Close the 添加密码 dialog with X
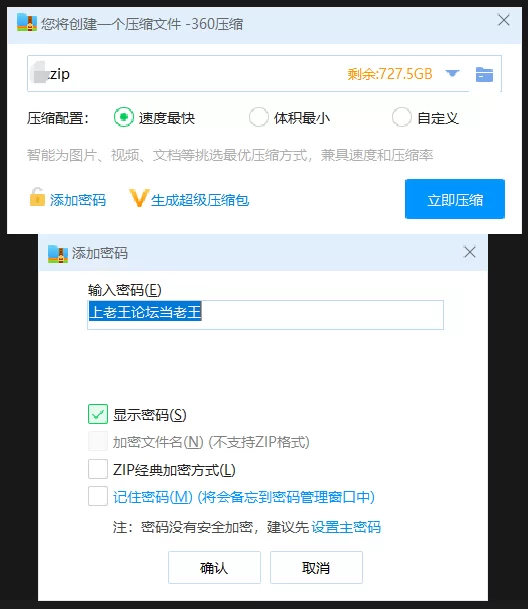 [470, 252]
